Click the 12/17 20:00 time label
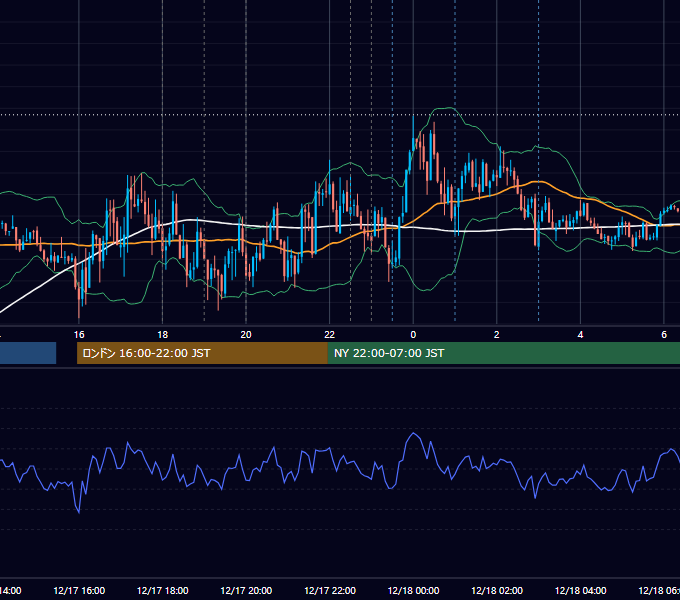This screenshot has height=600, width=680. pyautogui.click(x=246, y=590)
